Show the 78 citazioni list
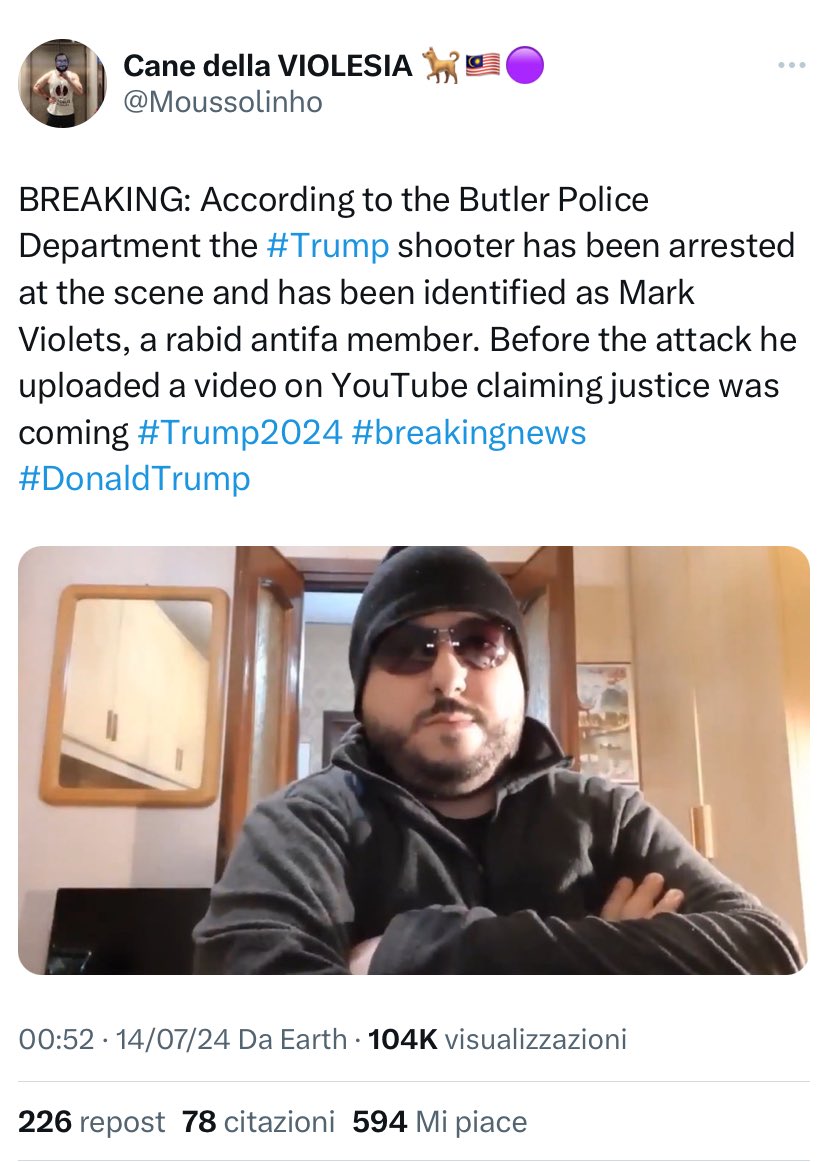The height and width of the screenshot is (1162, 827). [x=259, y=1122]
